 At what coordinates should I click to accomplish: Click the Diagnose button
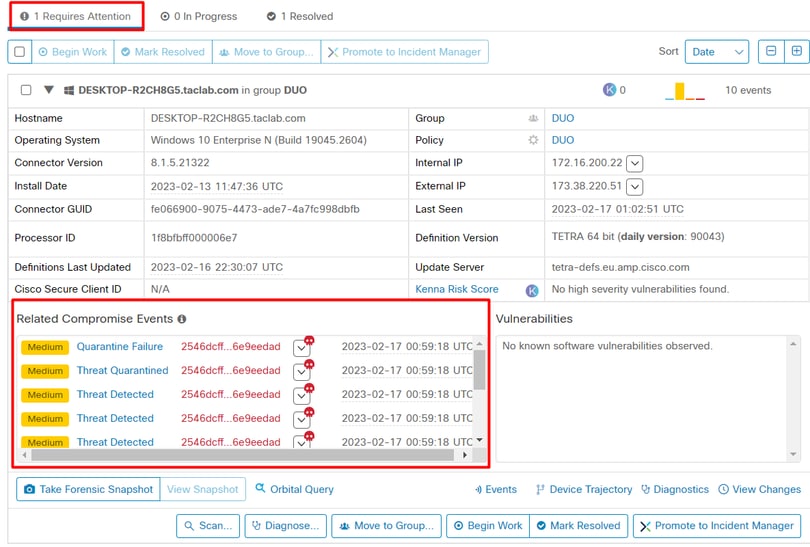point(286,526)
